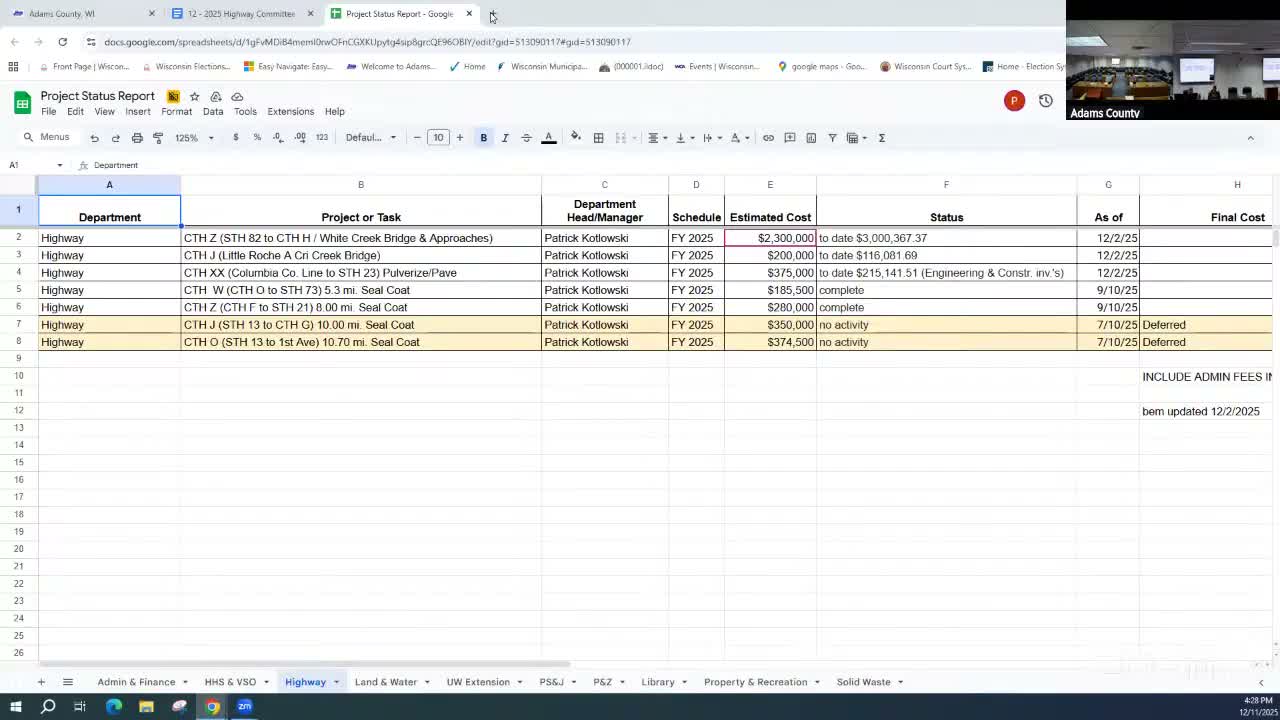Open the more number formats 123 button

click(322, 138)
